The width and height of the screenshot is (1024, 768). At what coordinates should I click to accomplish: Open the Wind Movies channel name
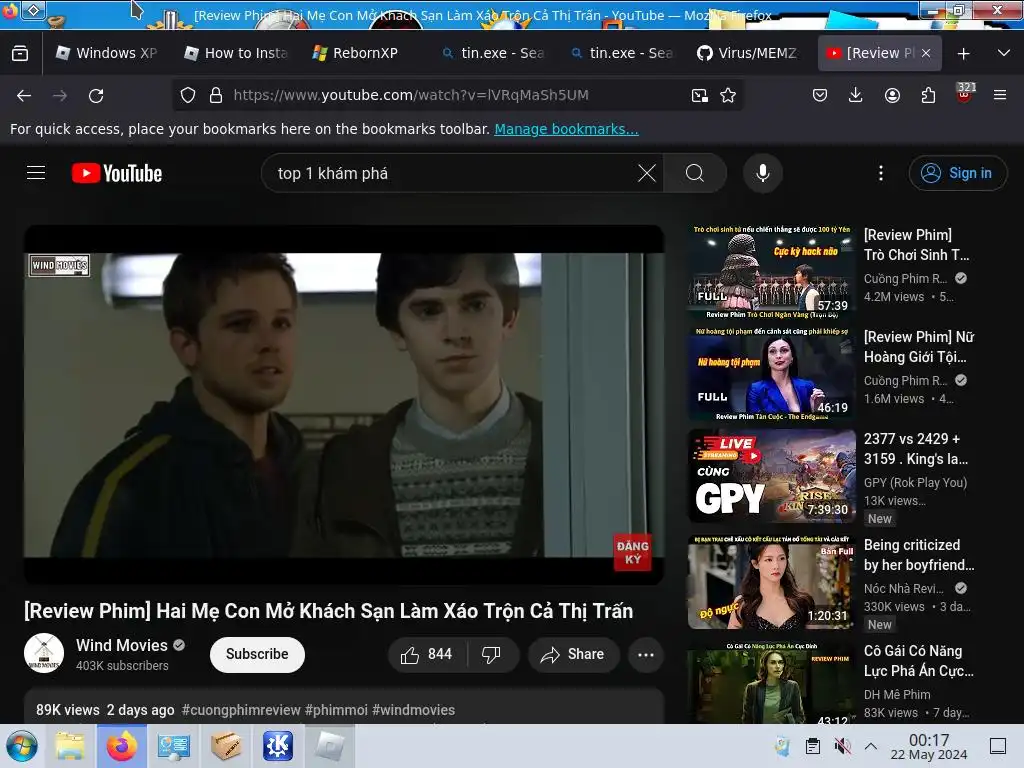[121, 645]
